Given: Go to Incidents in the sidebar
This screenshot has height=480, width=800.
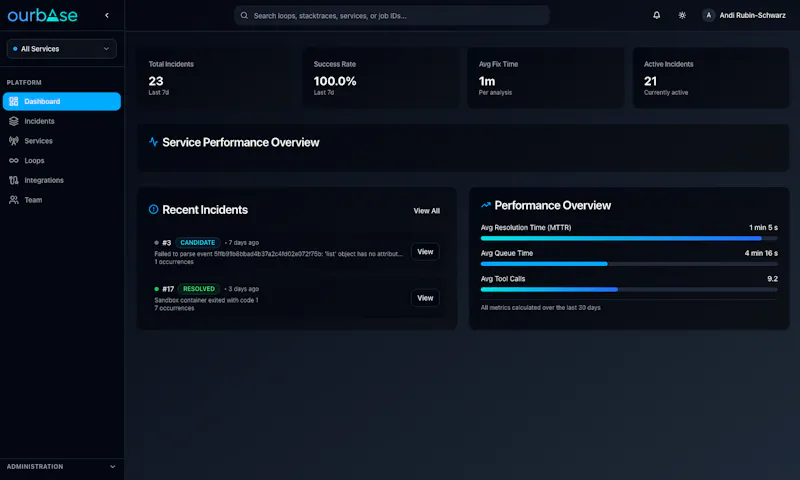Looking at the screenshot, I should (62, 121).
